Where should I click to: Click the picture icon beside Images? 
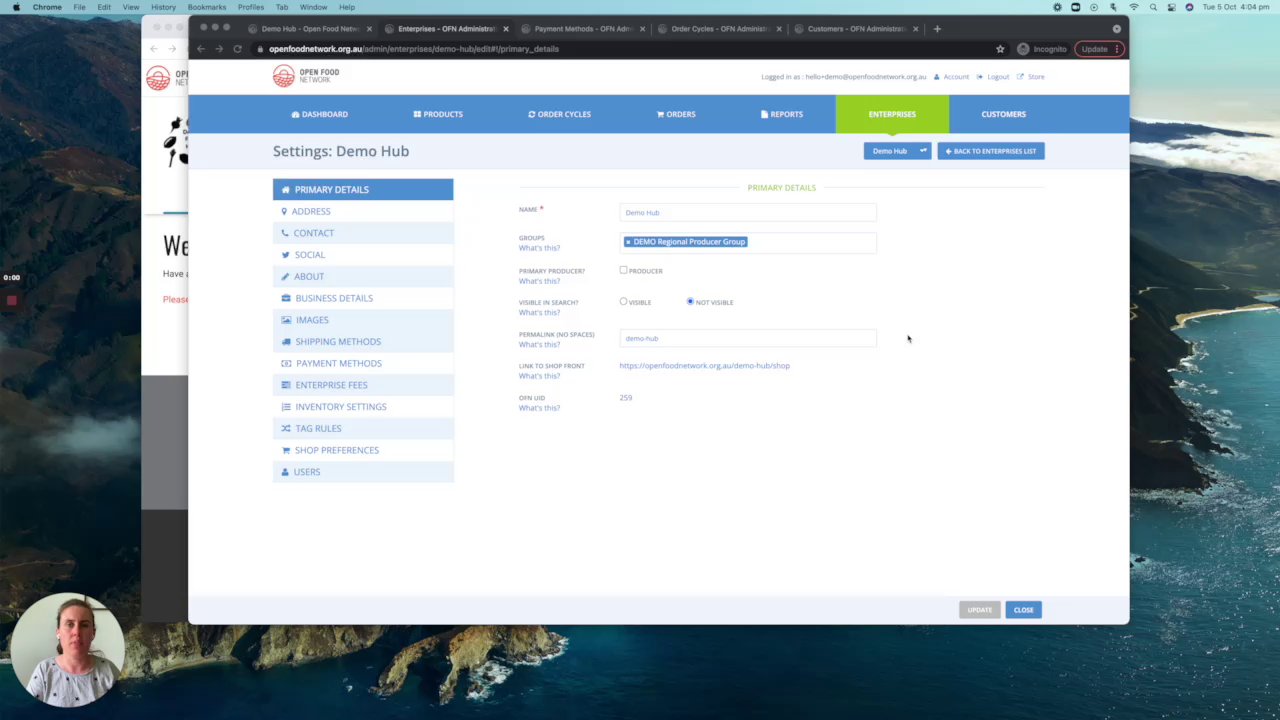[286, 320]
